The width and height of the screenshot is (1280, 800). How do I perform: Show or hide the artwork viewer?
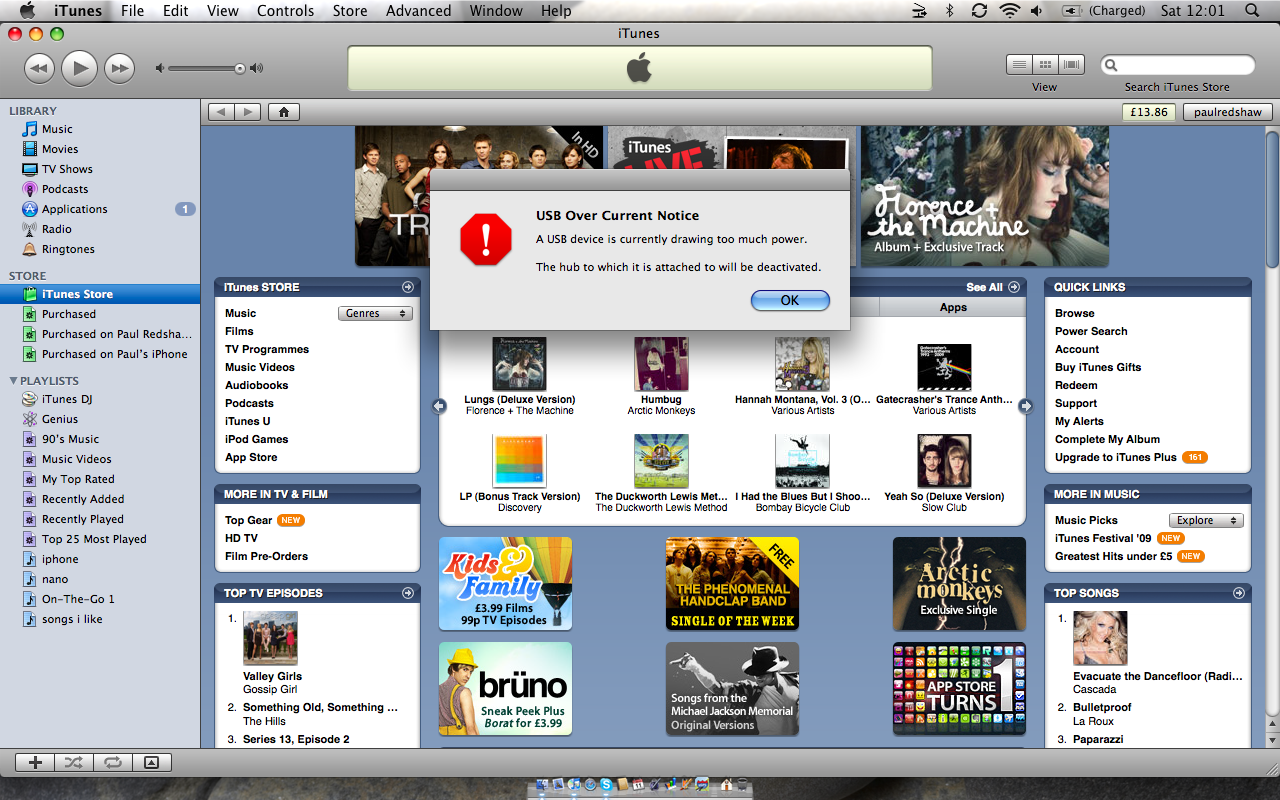[152, 762]
